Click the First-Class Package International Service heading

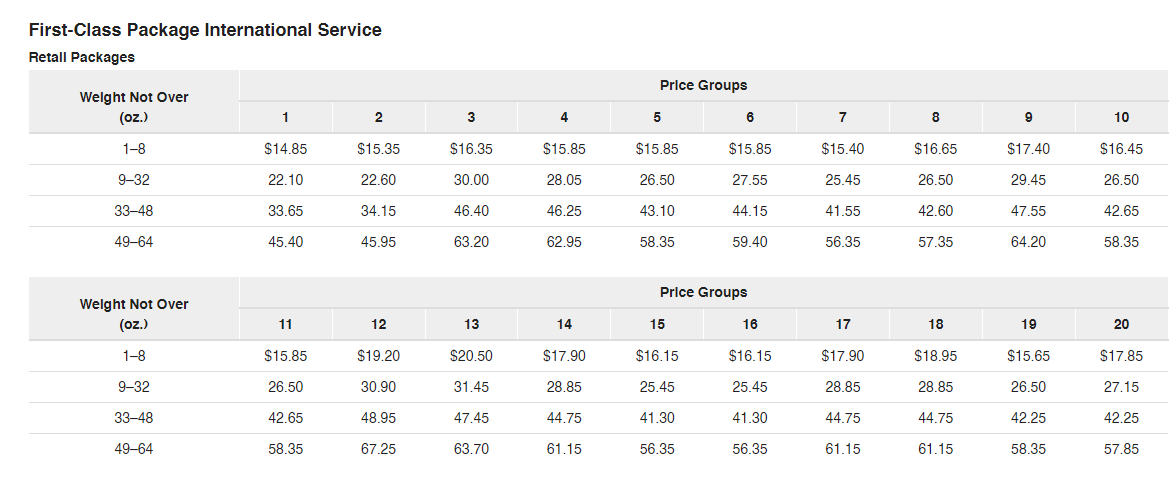coord(205,30)
